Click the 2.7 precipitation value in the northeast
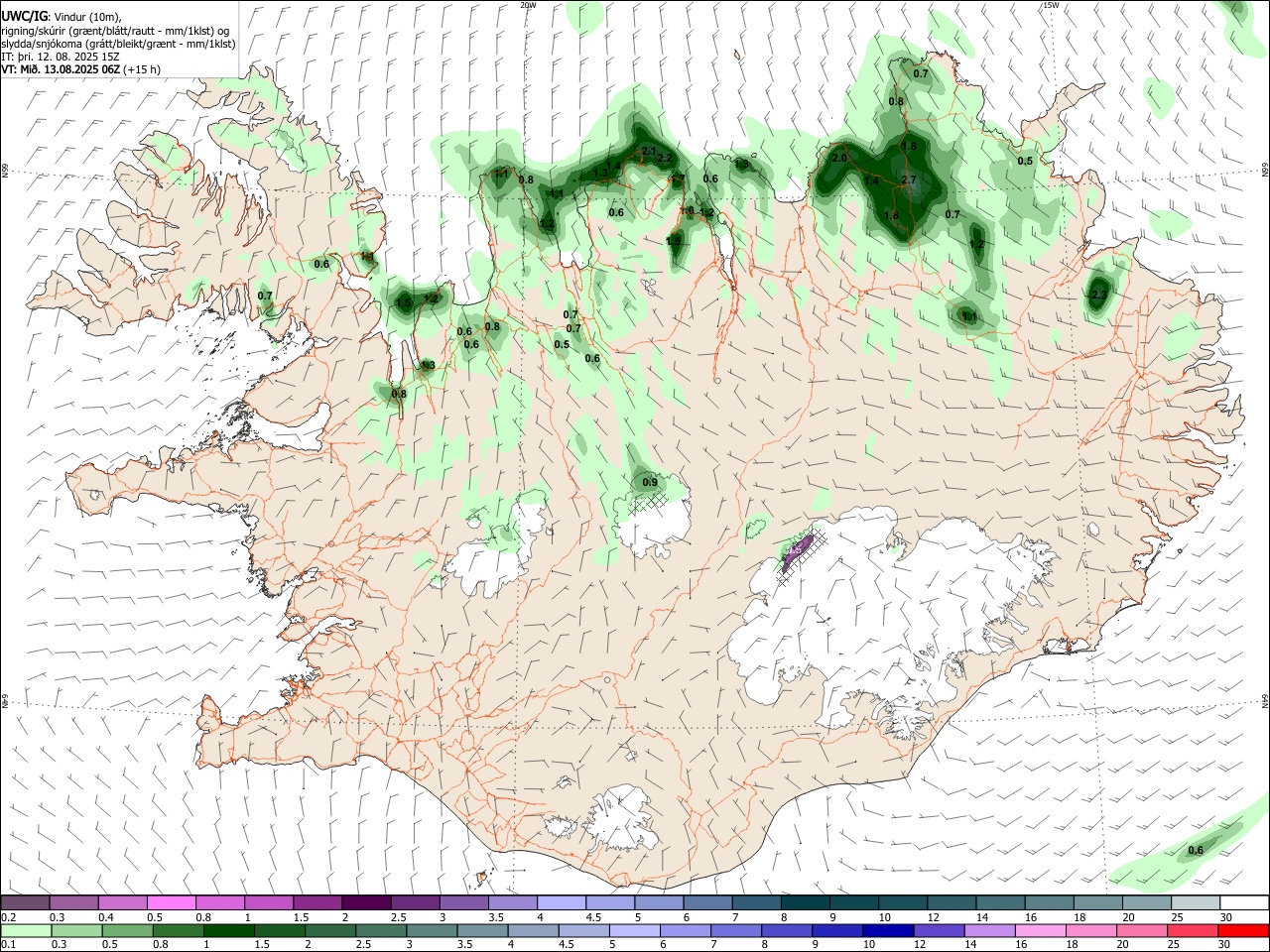The height and width of the screenshot is (952, 1270). click(x=909, y=179)
